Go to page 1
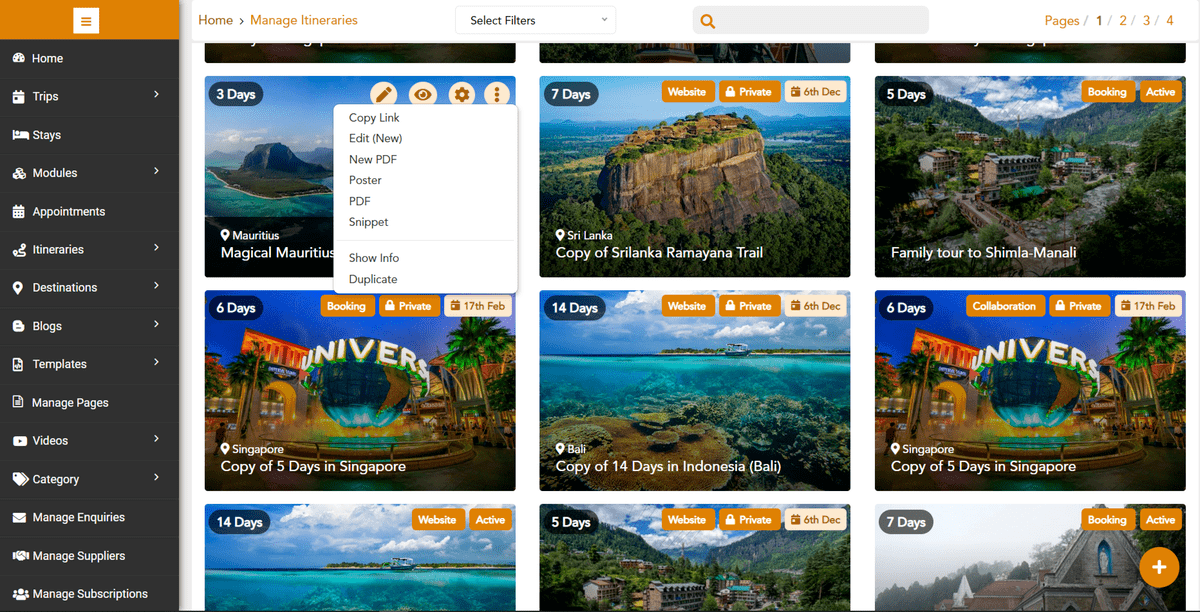1200x612 pixels. point(1099,21)
